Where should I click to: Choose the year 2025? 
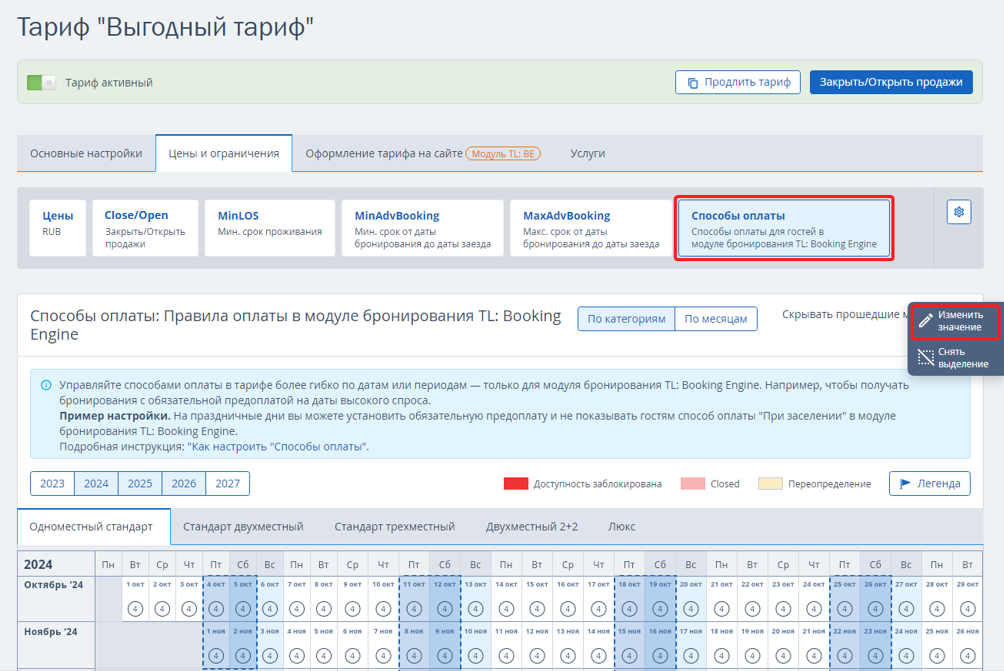pyautogui.click(x=140, y=484)
